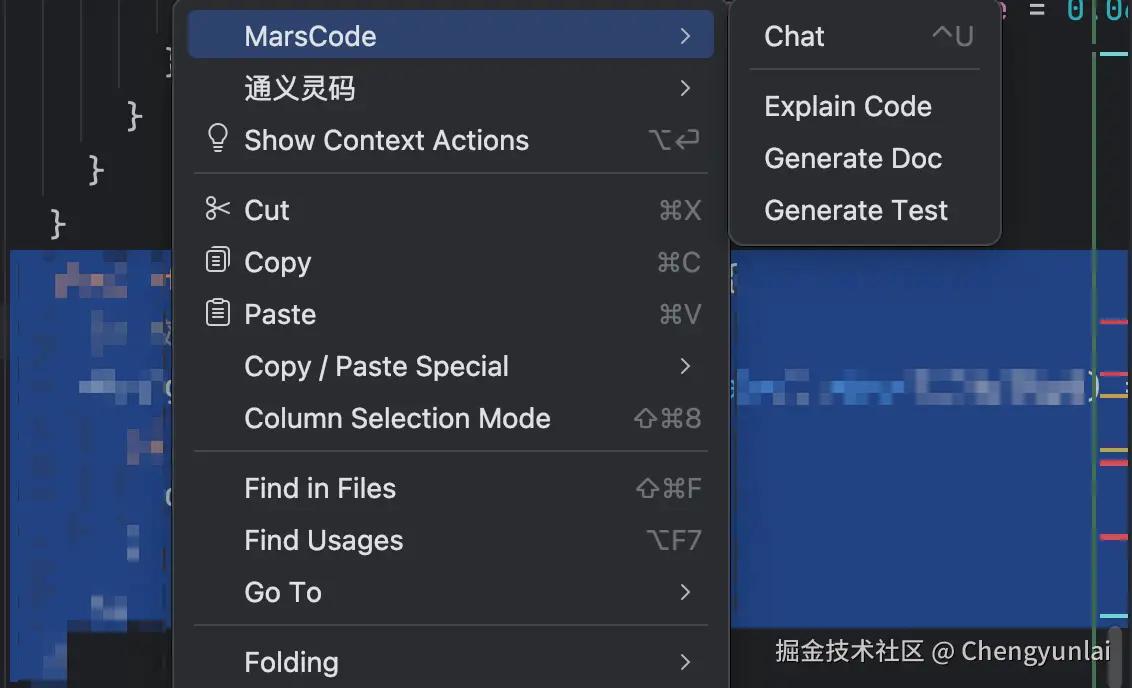Open the Copy / Paste Special submenu arrow
The width and height of the screenshot is (1132, 688).
(x=685, y=366)
